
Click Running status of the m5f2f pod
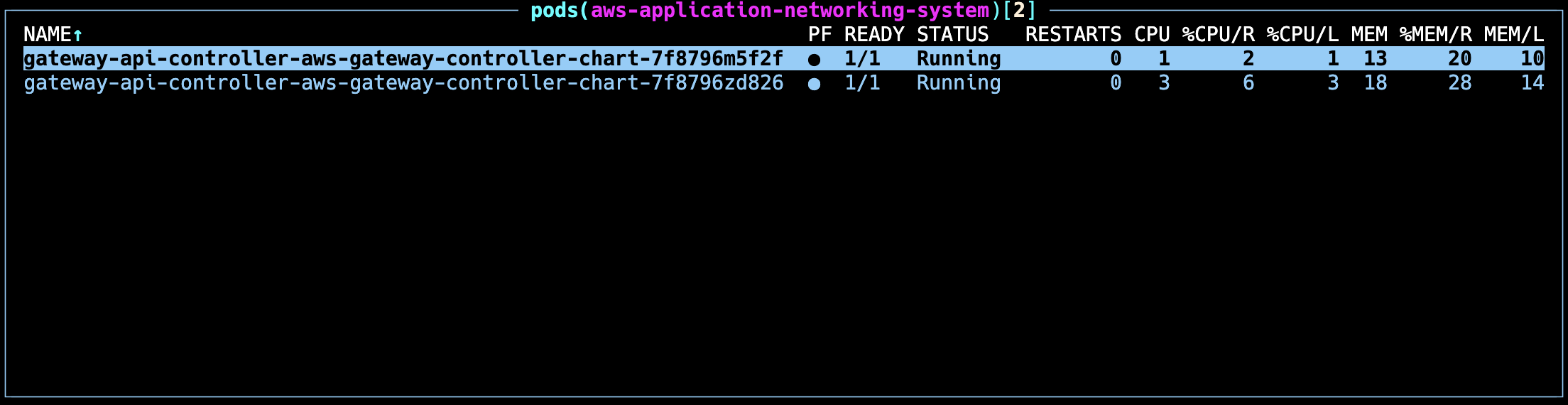pos(959,58)
